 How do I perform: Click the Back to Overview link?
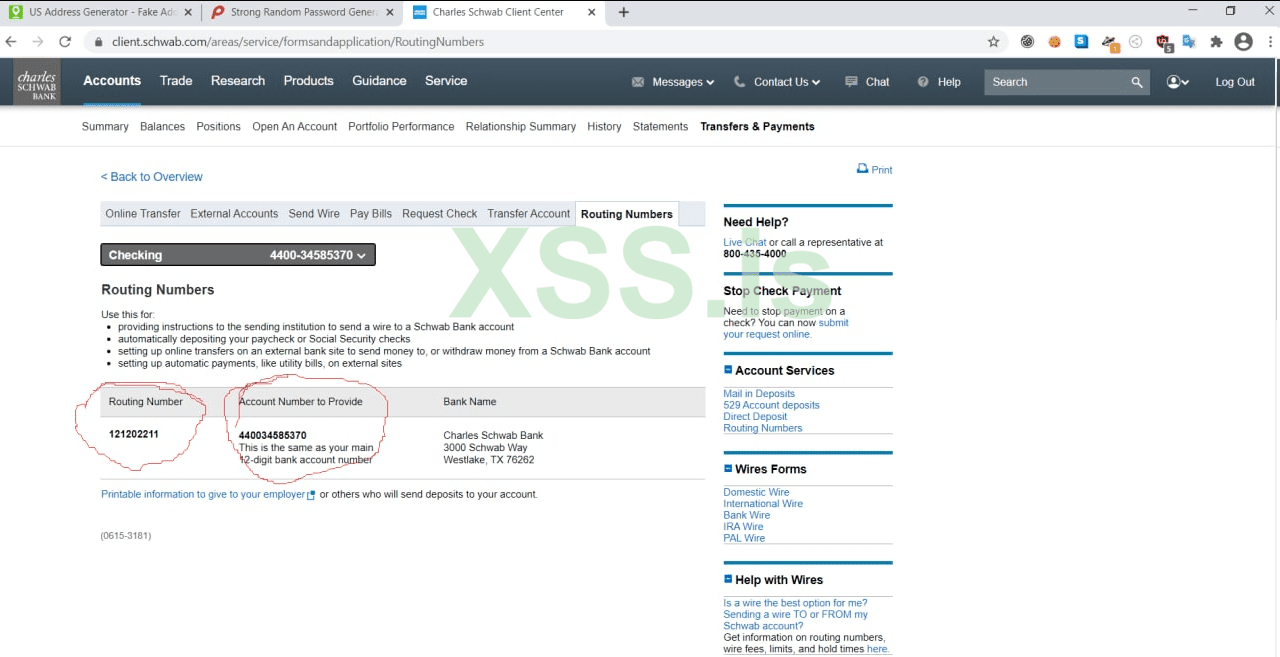coord(151,177)
